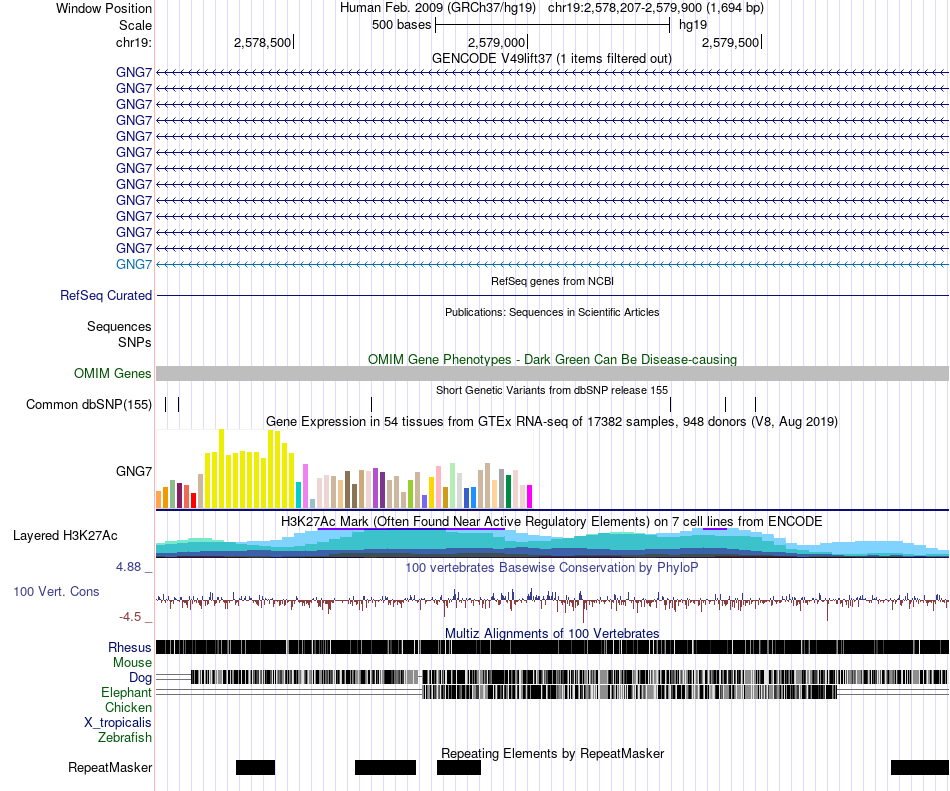Click RepeatMasker block under 'Repeating Elements' title
This screenshot has height=791, width=950.
(459, 768)
